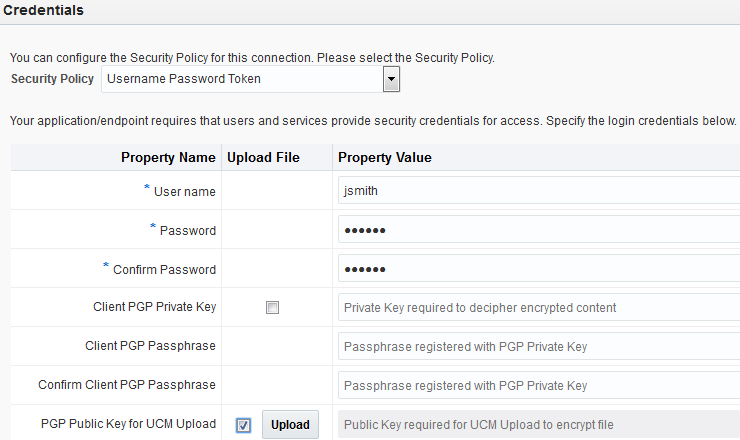Viewport: 740px width, 440px height.
Task: Focus the Password input field
Action: point(539,230)
